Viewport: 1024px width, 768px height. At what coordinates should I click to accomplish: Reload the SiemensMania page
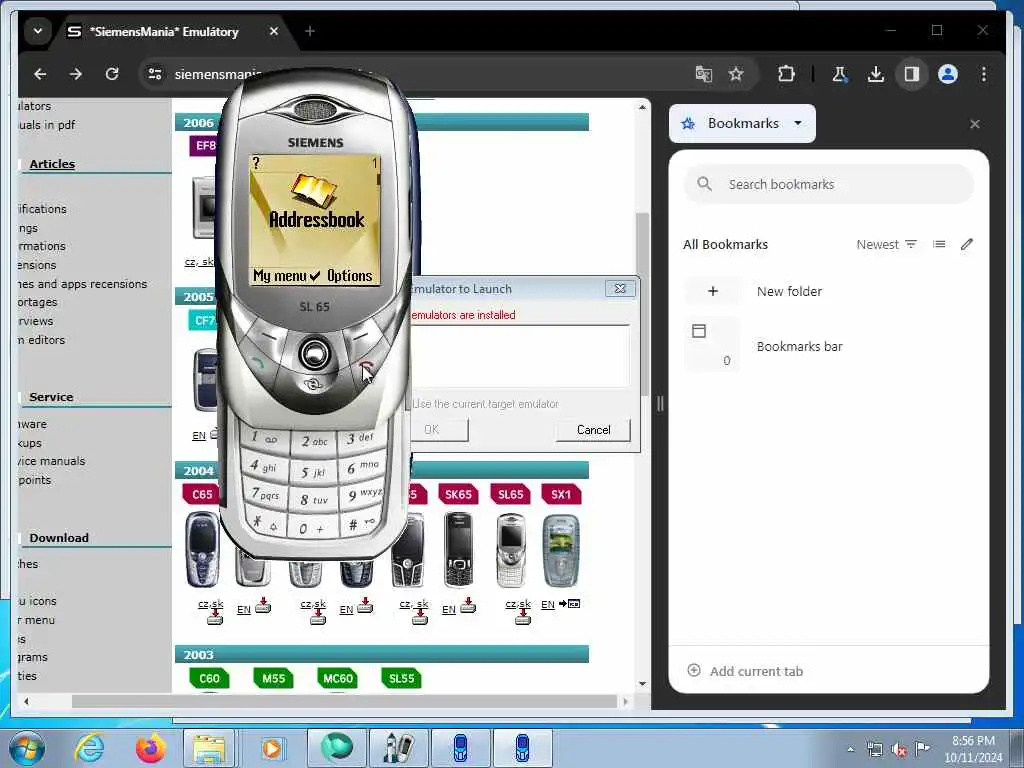point(112,74)
